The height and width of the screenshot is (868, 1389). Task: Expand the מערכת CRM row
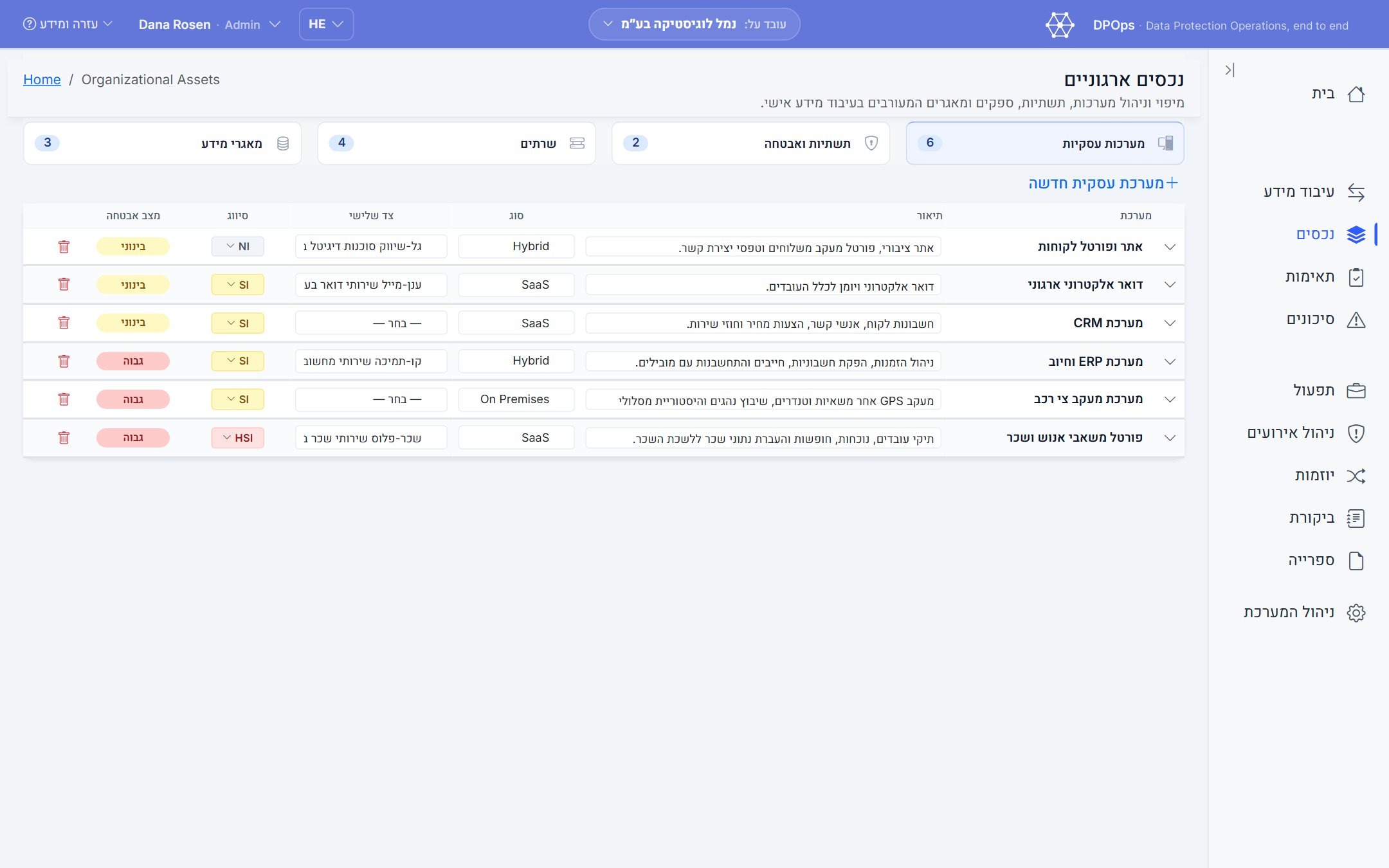(1170, 323)
